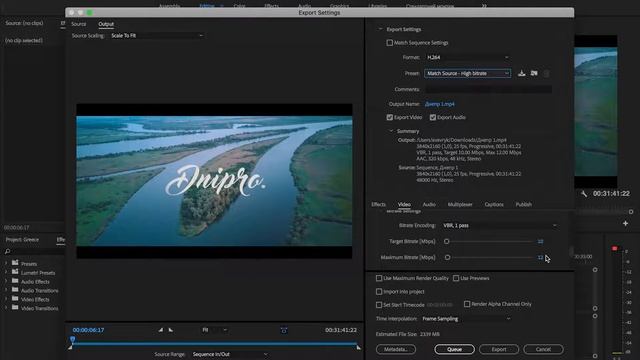Enable Set Start Timecode checkbox
The image size is (640, 360).
coord(379,304)
